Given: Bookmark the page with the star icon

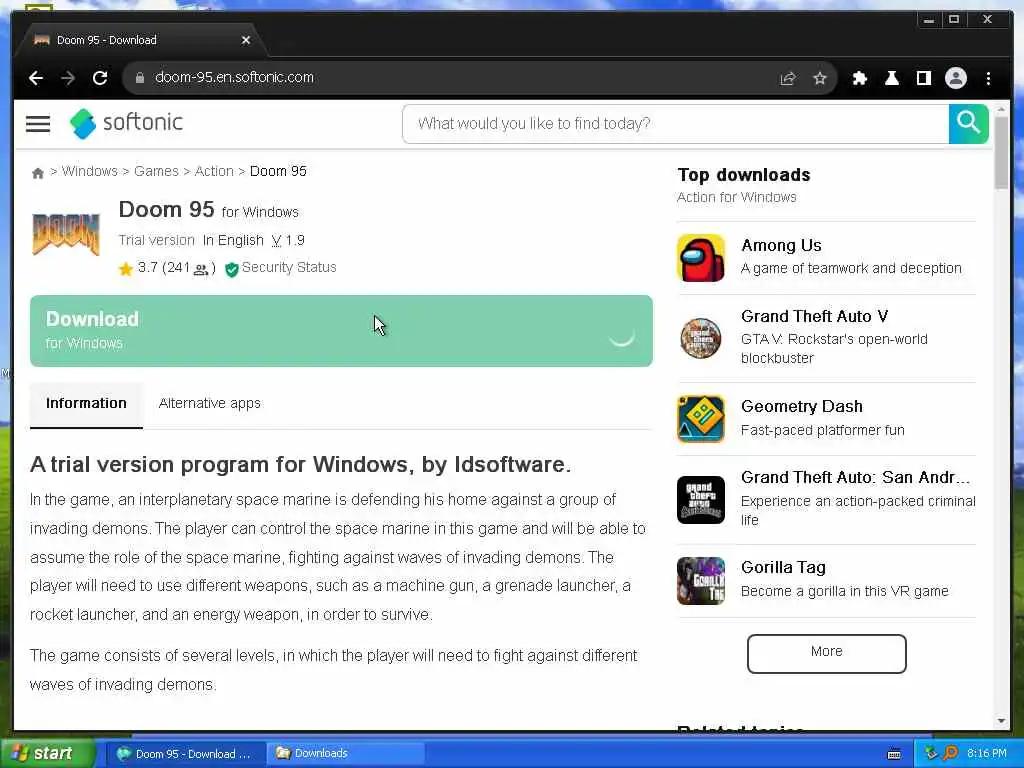Looking at the screenshot, I should [820, 78].
